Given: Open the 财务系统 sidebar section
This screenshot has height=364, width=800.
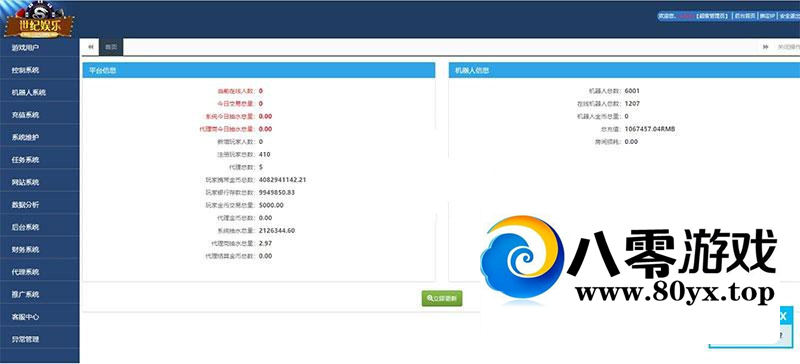Looking at the screenshot, I should tap(39, 250).
